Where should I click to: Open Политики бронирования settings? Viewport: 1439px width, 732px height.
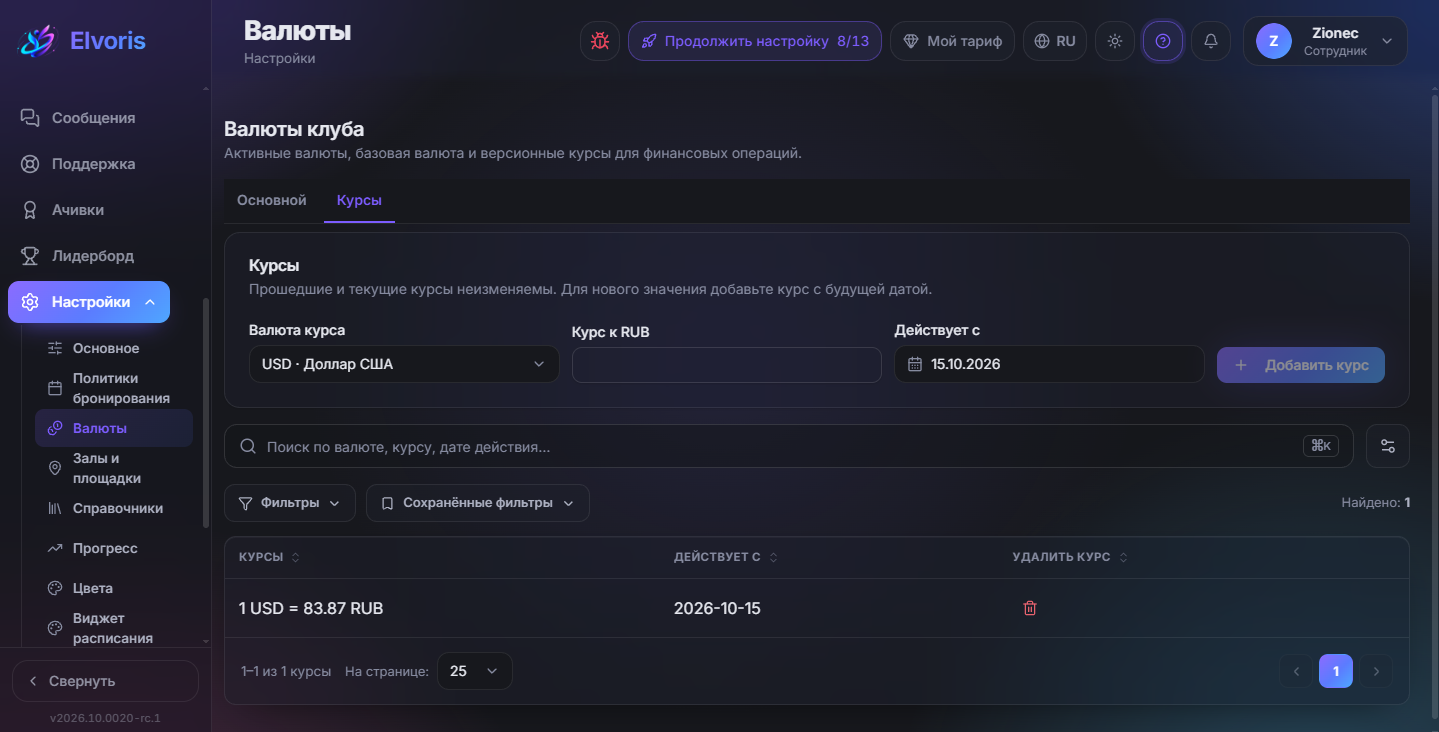click(114, 388)
